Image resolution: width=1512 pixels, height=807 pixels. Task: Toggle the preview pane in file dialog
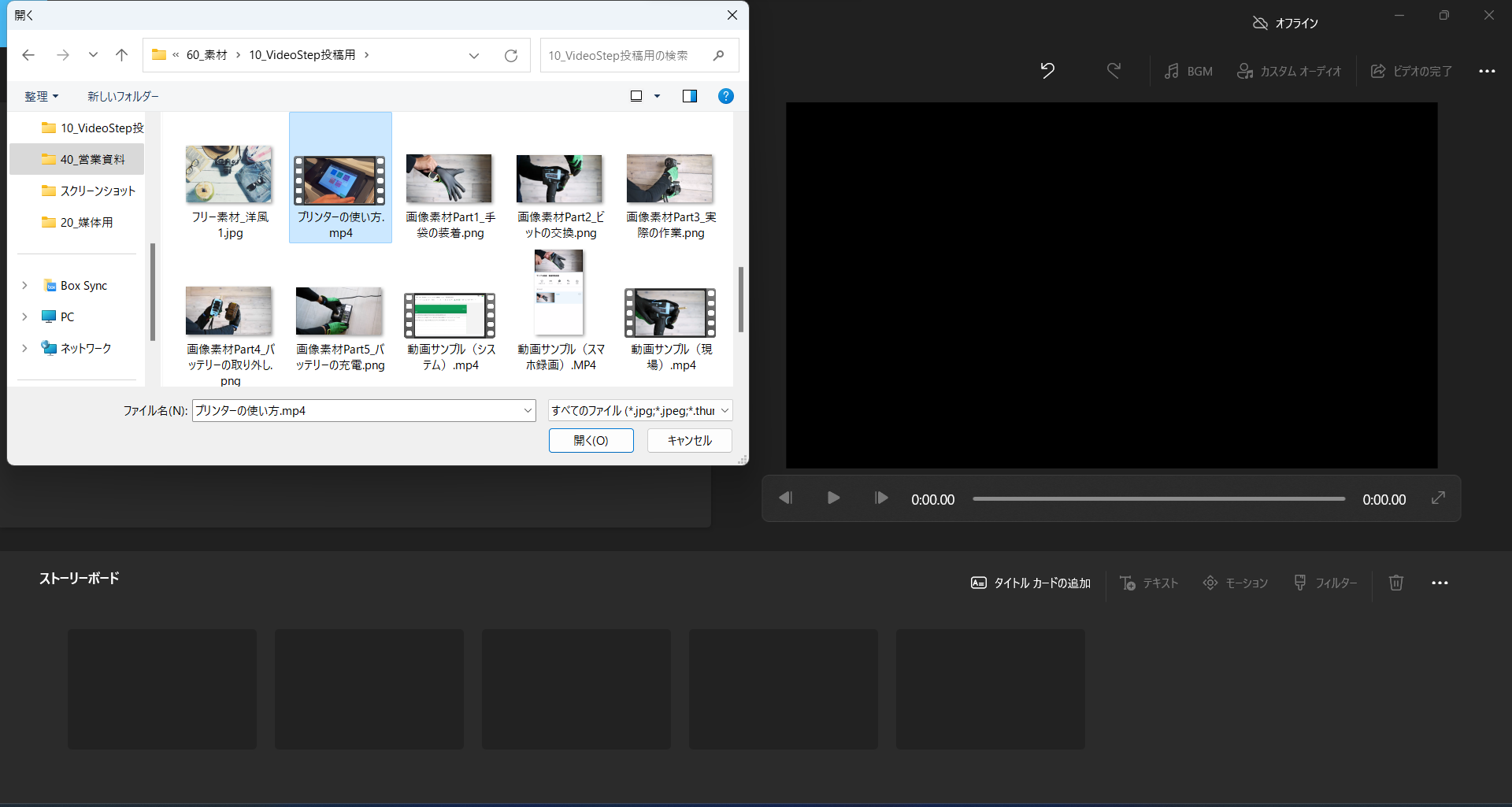point(689,96)
